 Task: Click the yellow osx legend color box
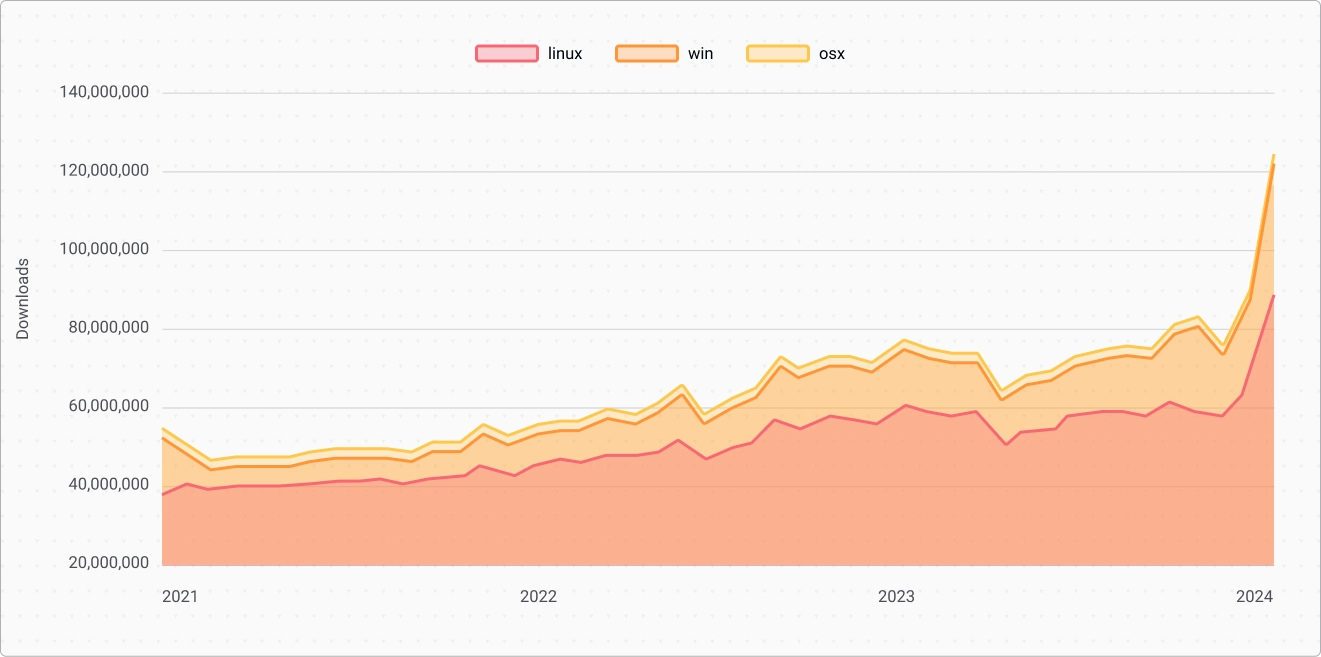click(x=777, y=54)
